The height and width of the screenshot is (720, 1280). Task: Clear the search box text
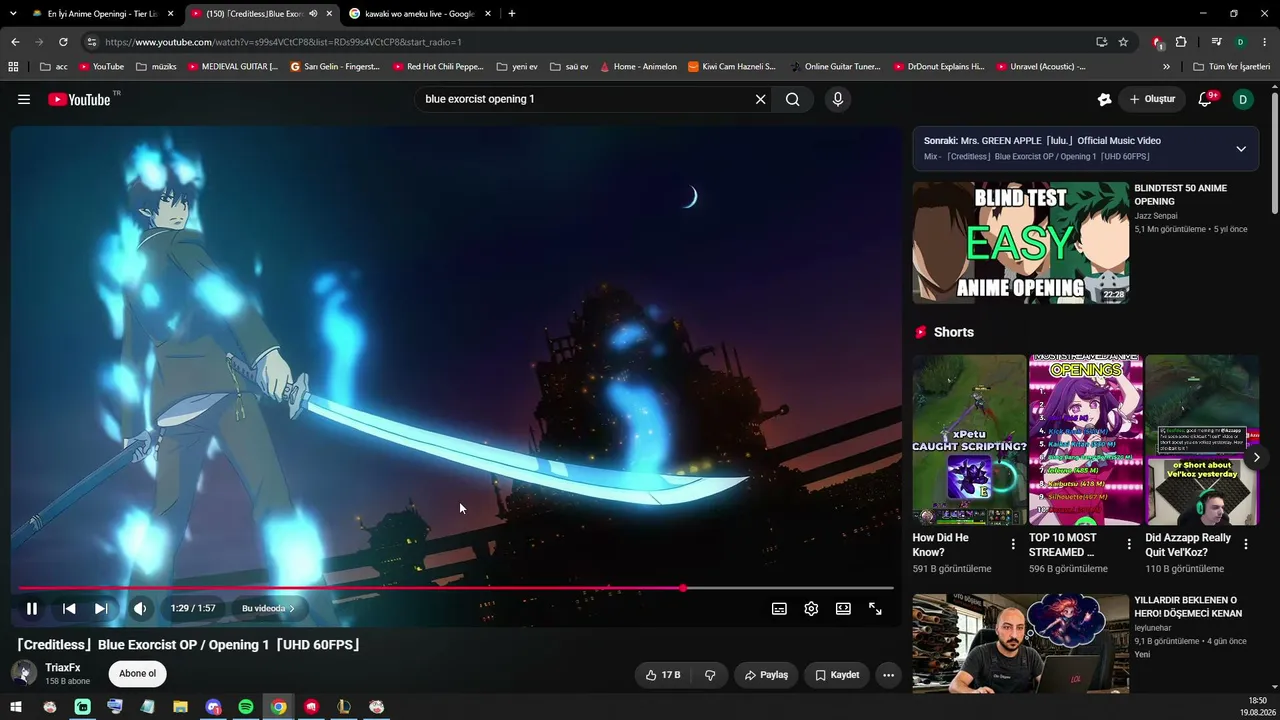point(760,99)
